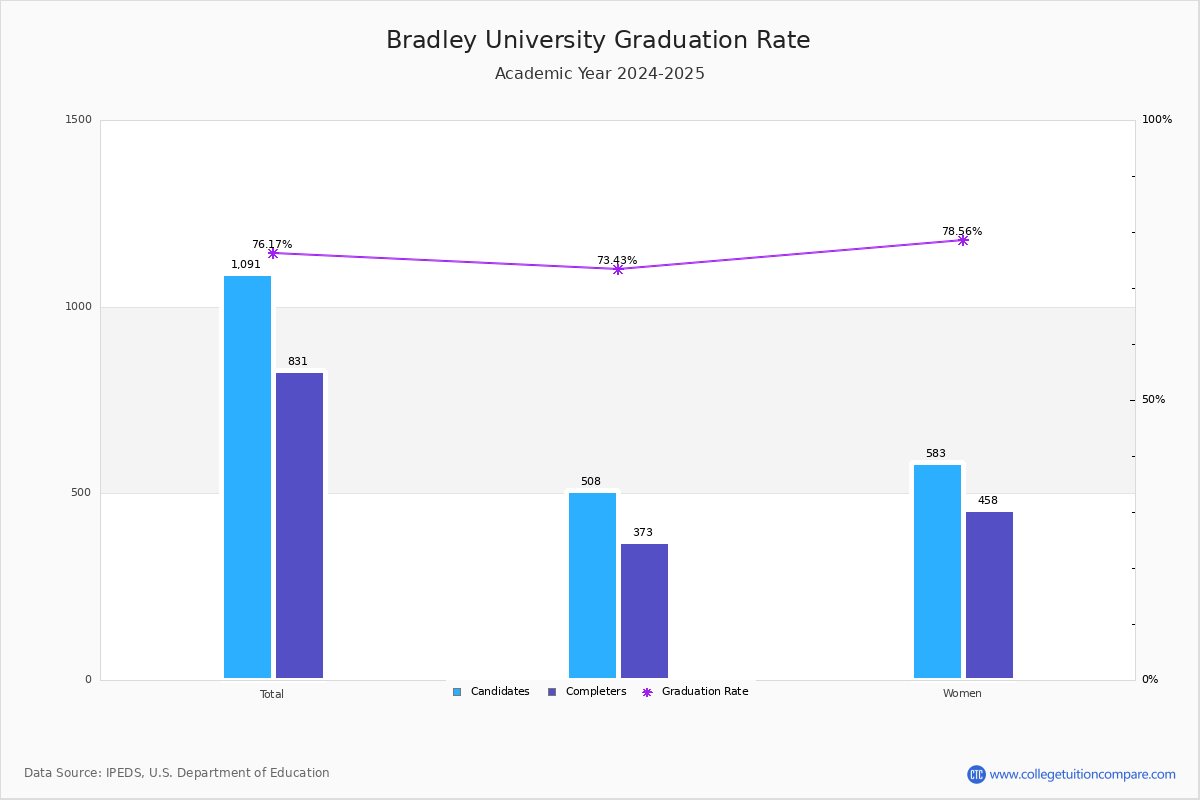Click the Completers legend square icon
This screenshot has height=800, width=1200.
[552, 692]
